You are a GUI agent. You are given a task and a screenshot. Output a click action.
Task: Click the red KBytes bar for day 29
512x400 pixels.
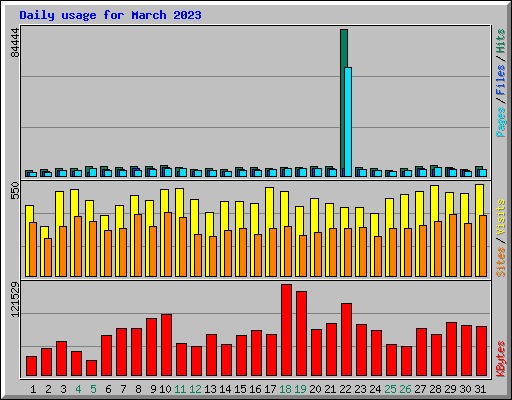pyautogui.click(x=451, y=349)
